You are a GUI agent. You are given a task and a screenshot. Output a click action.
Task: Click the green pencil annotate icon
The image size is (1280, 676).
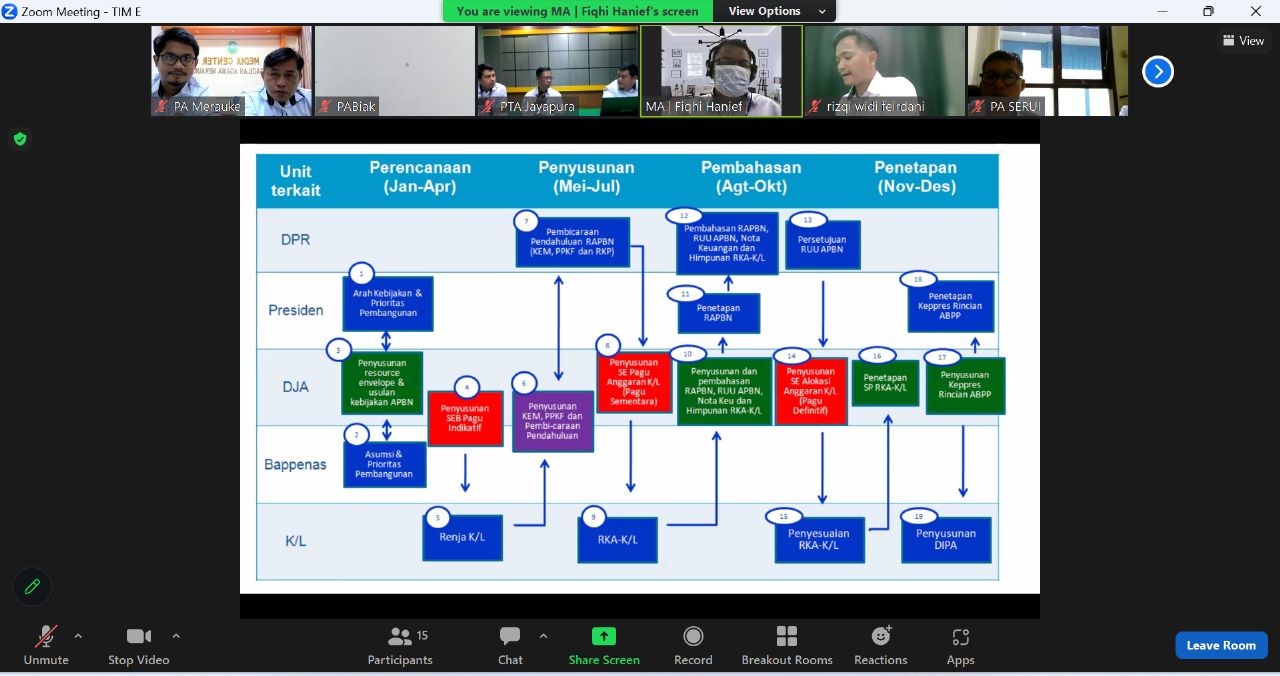click(32, 587)
